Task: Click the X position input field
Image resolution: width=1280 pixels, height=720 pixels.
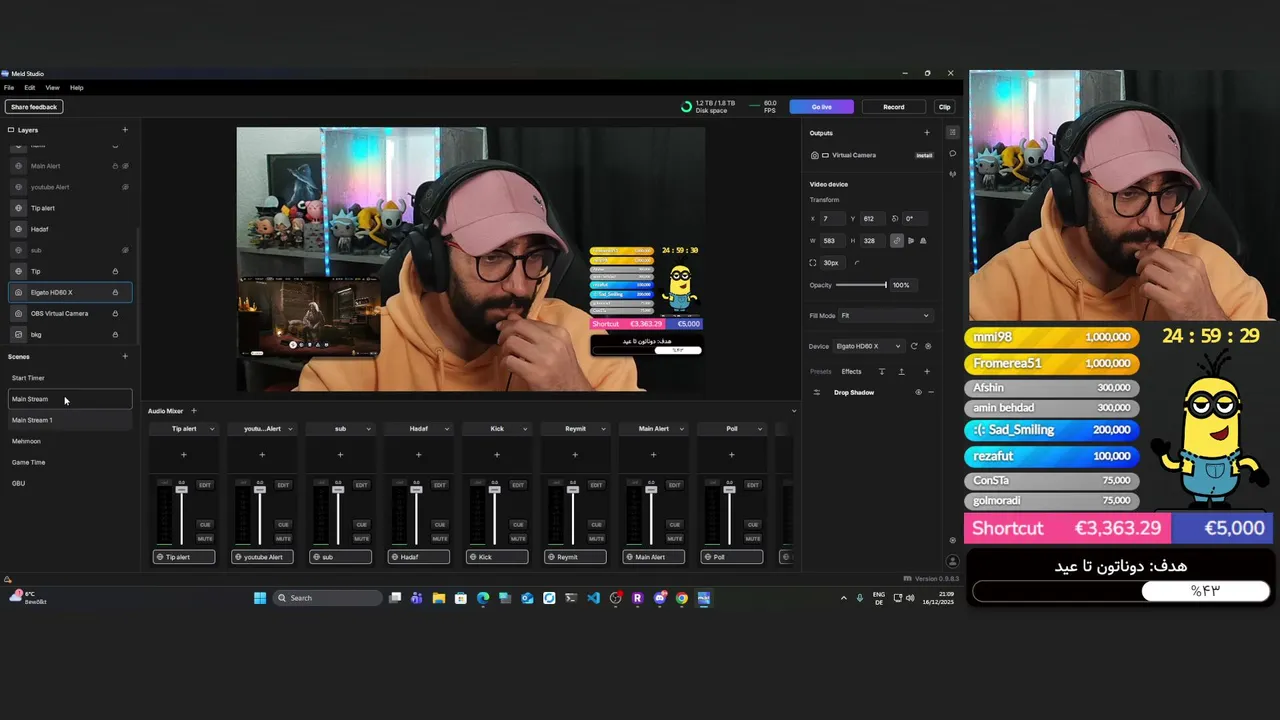Action: (x=832, y=218)
